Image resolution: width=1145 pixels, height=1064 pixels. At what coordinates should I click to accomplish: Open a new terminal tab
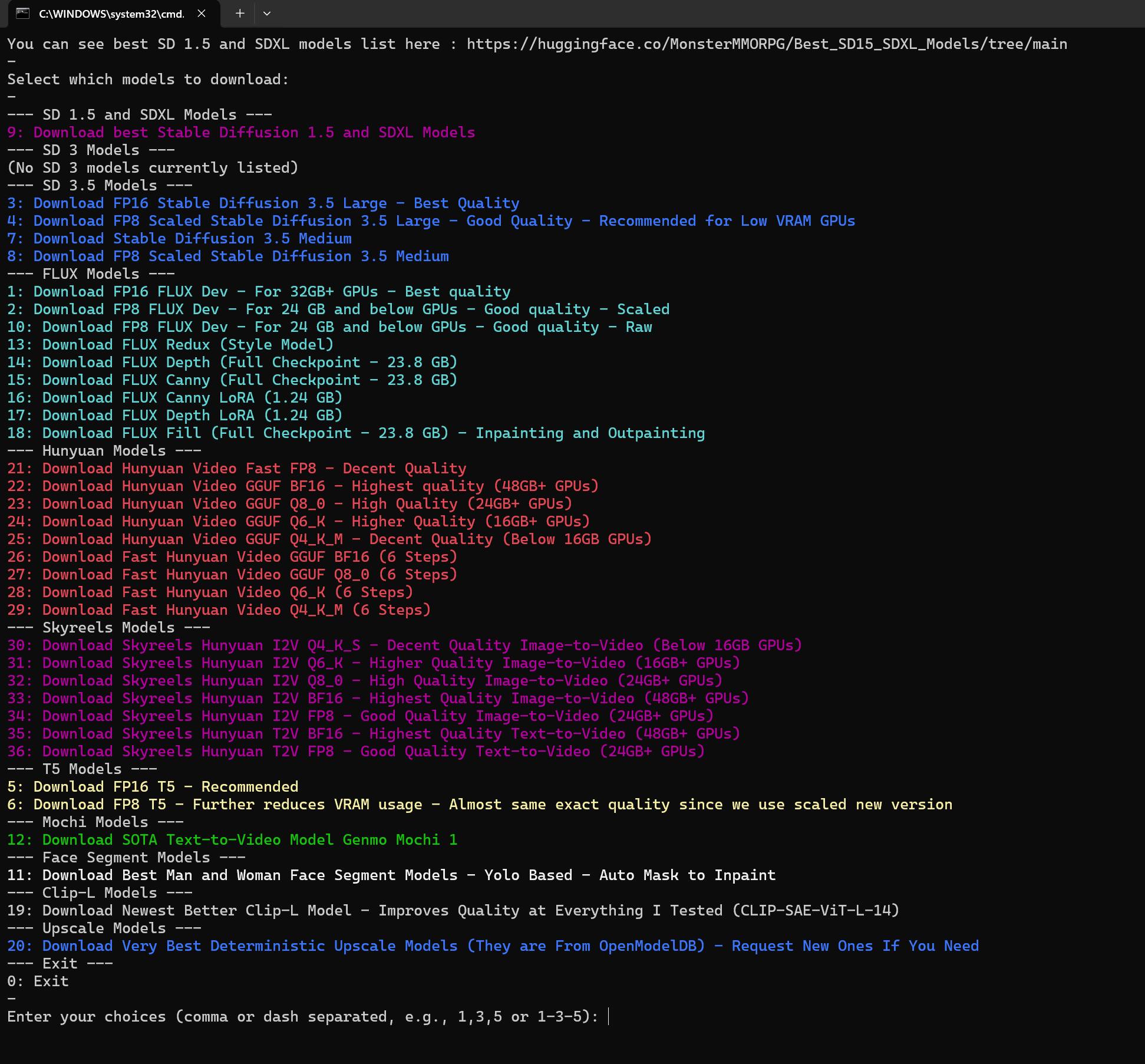[x=240, y=14]
